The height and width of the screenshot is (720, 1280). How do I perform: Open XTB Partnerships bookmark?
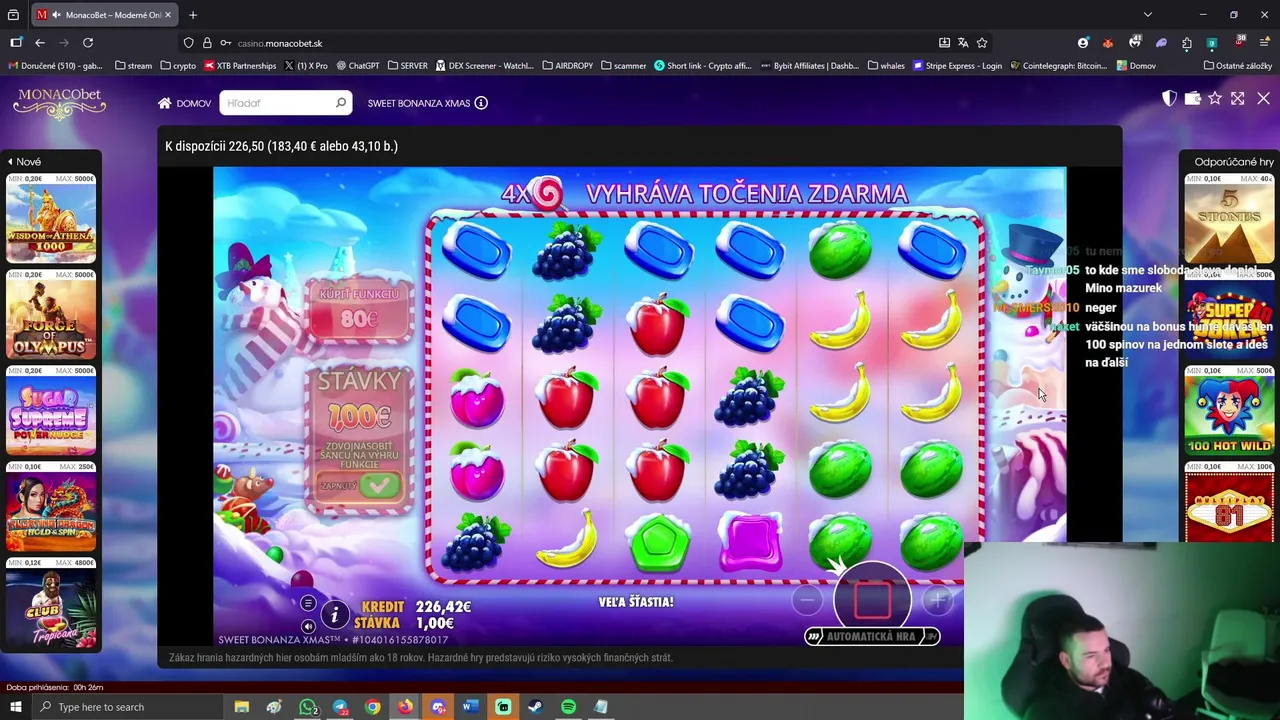pyautogui.click(x=240, y=66)
